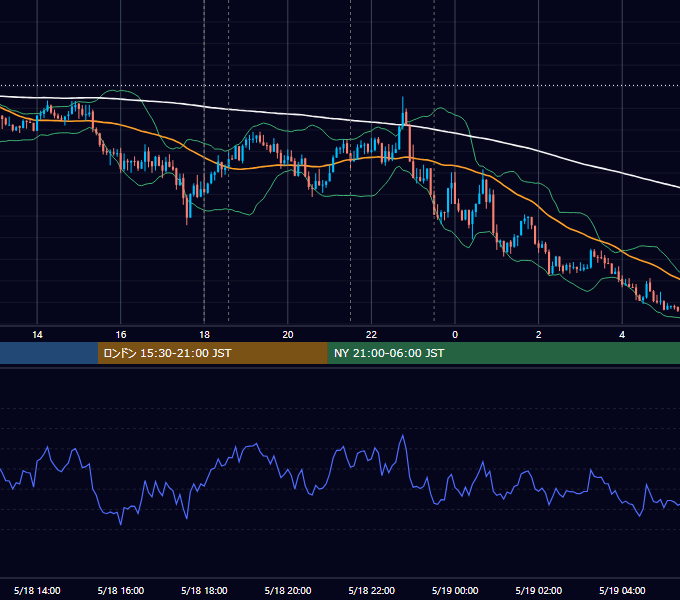
Task: Click the hour 0 tick label
Action: [x=455, y=334]
